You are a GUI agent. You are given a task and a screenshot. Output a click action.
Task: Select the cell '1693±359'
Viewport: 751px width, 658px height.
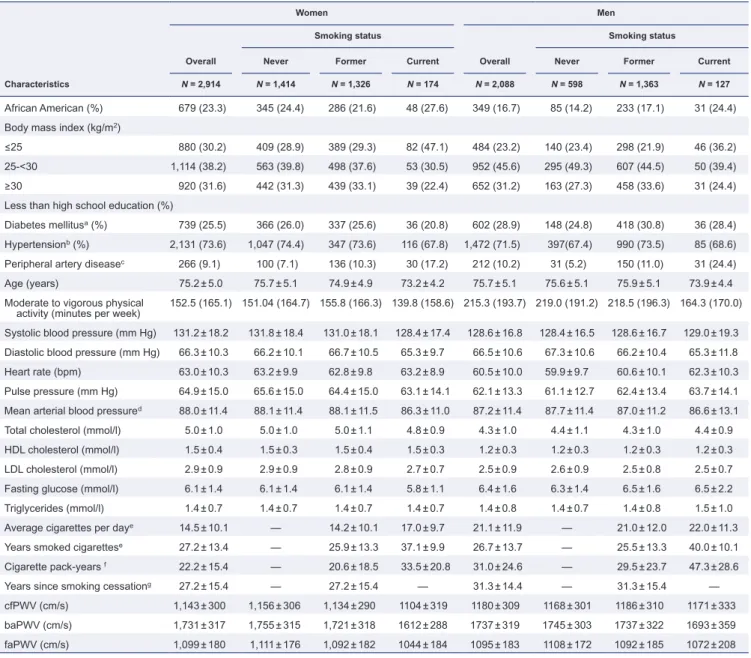(711, 625)
